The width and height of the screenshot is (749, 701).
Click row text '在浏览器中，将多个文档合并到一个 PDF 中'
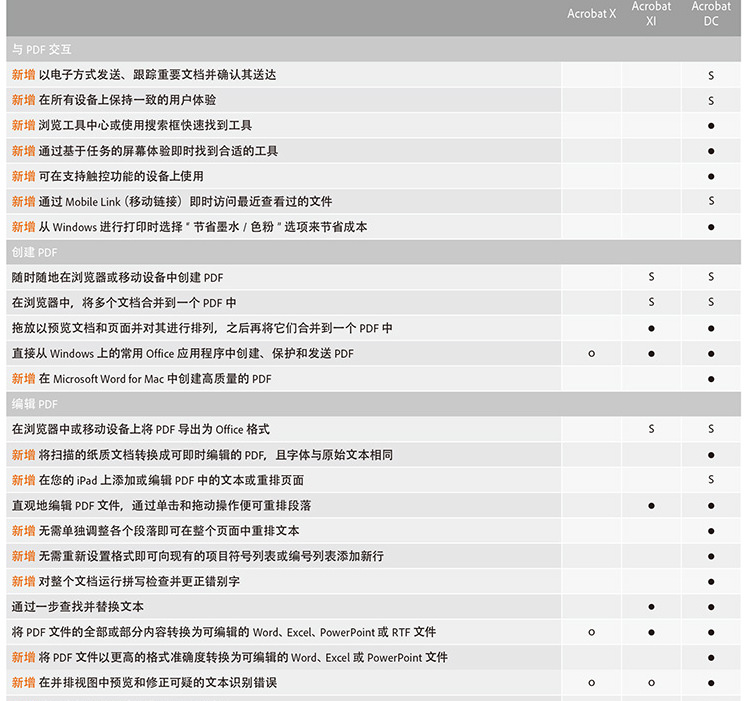tap(124, 303)
